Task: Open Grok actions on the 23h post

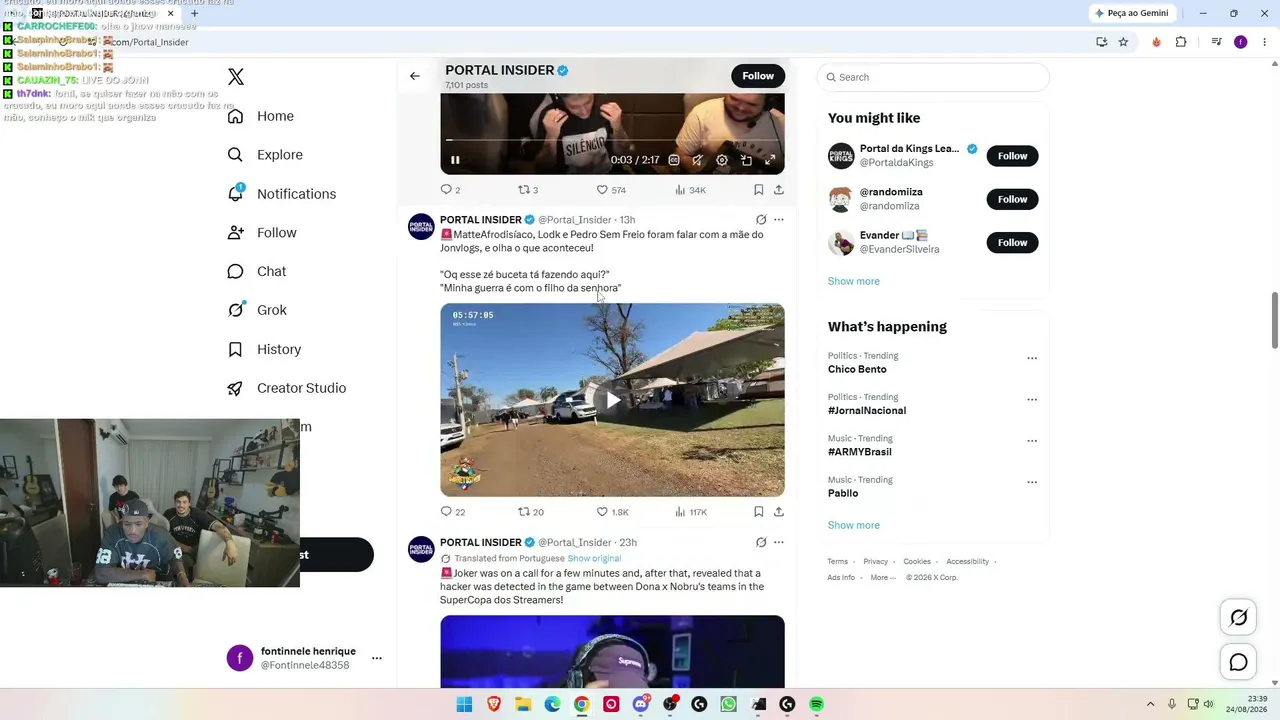Action: coord(761,543)
